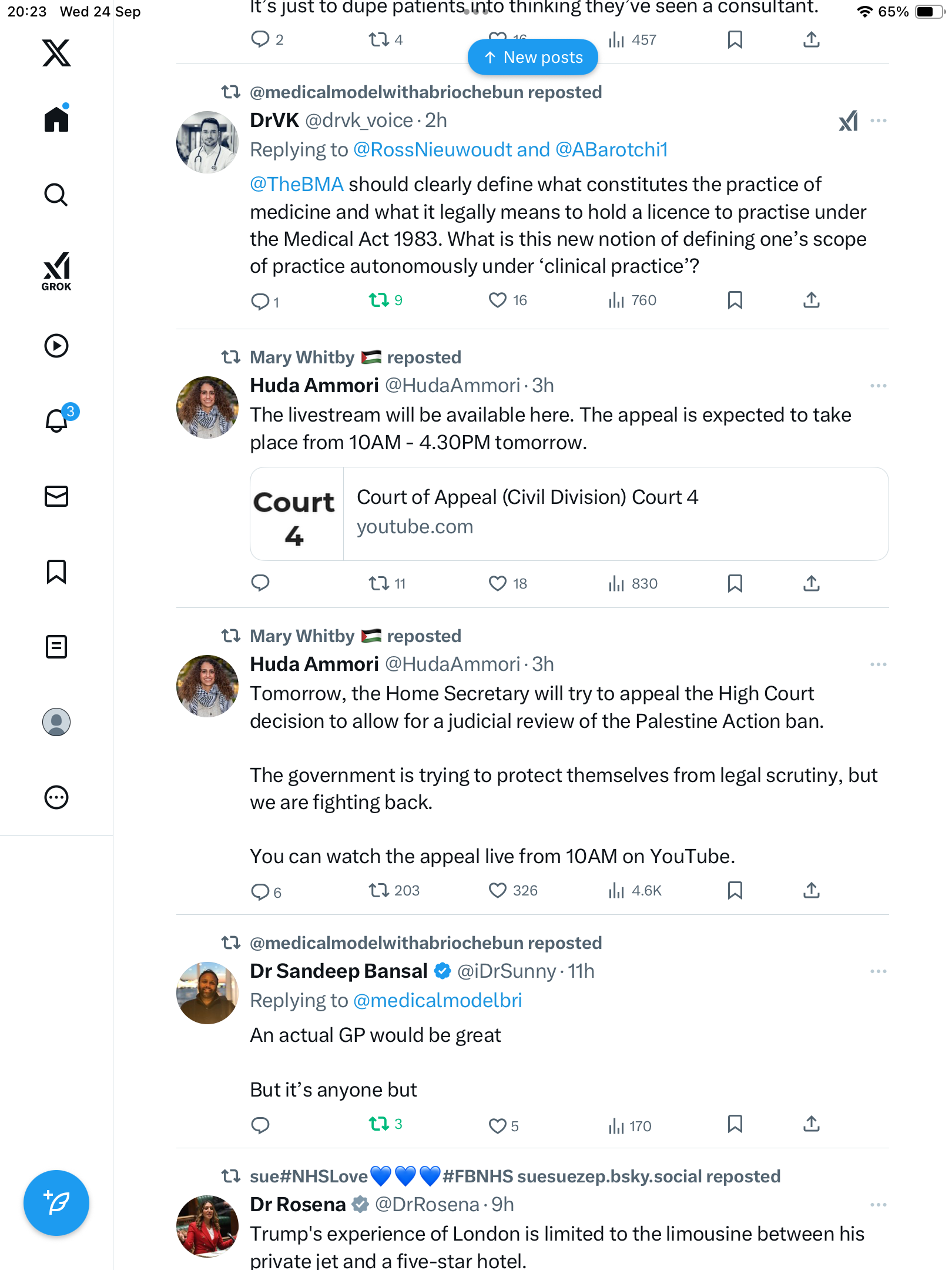Click the Grok icon on DrVK's post
Screen dimensions: 952x1270
[848, 121]
